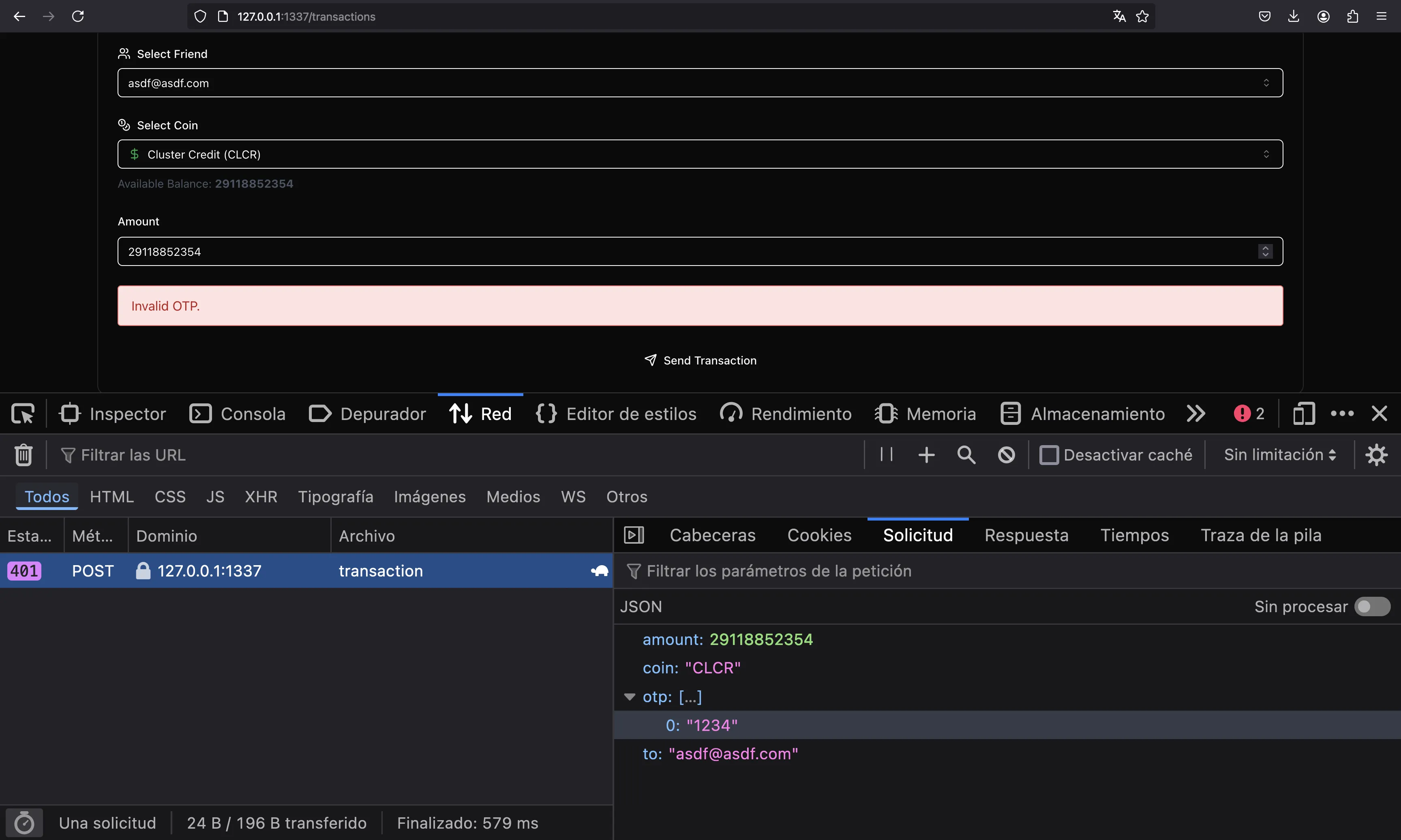Activate the element picker tool

[23, 414]
